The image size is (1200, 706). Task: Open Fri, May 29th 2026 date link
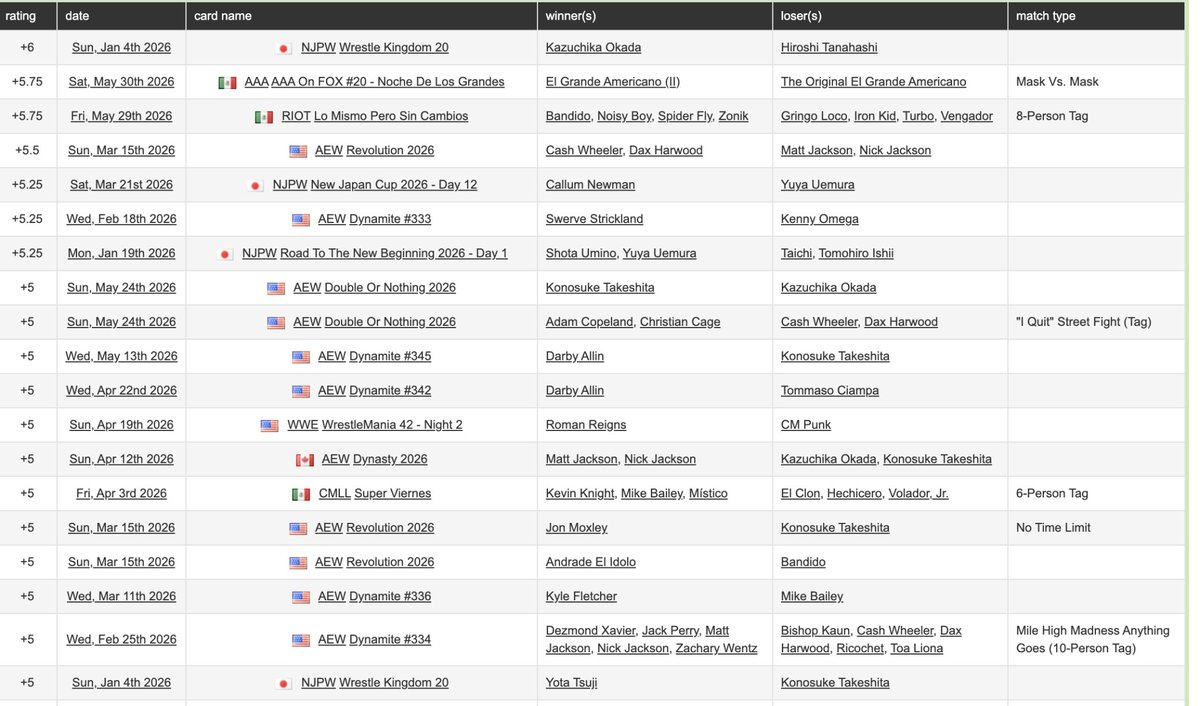pos(121,116)
